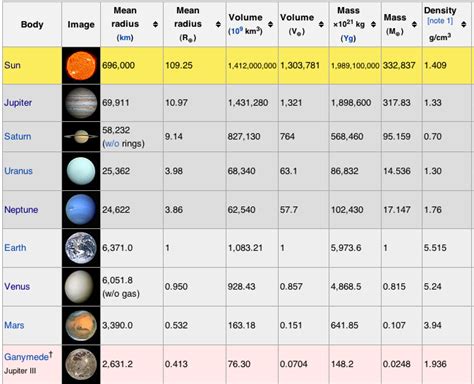Open the Mars link
Viewport: 474px width, 384px height.
(14, 325)
